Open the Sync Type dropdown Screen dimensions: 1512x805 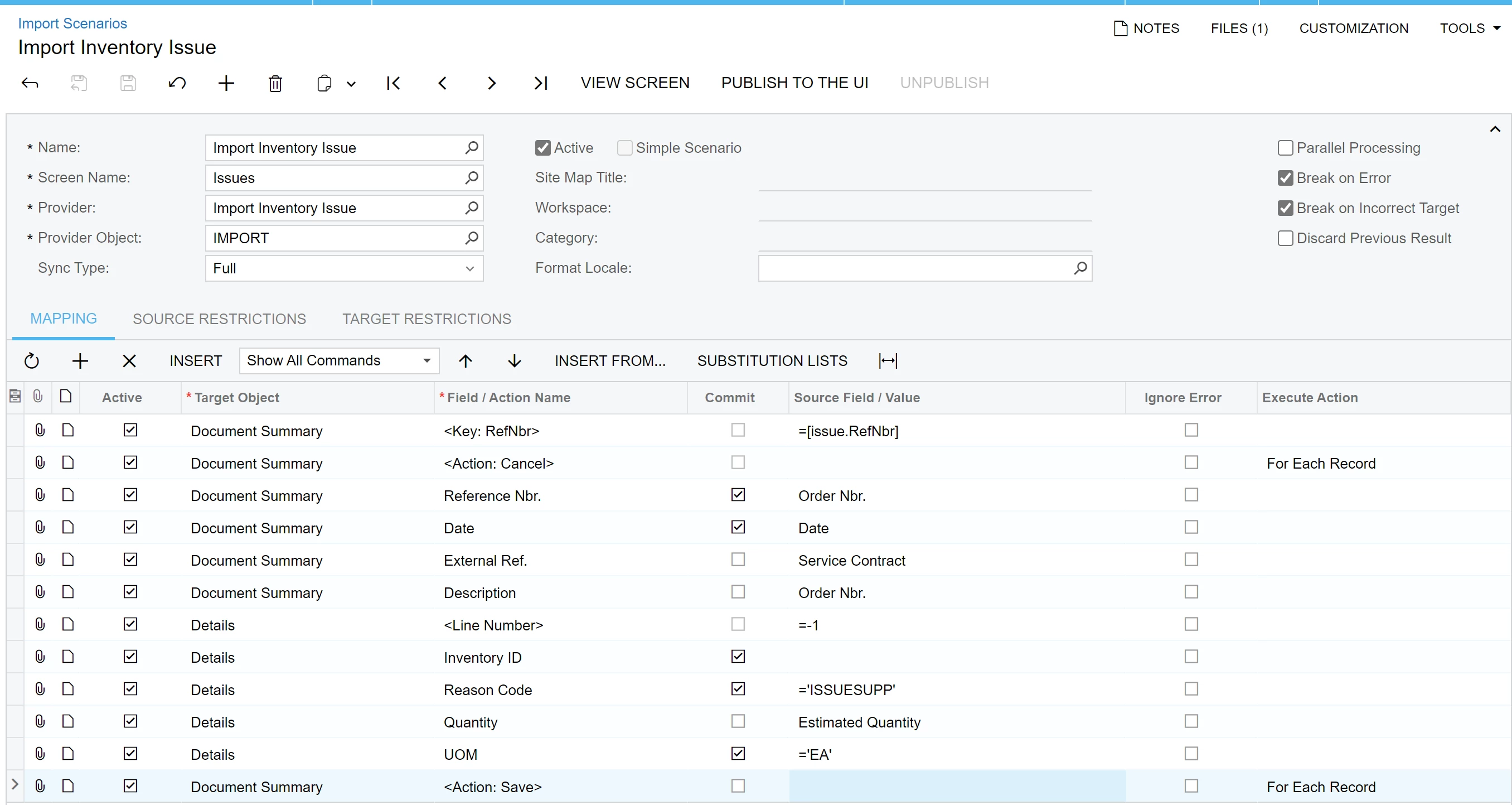[x=344, y=268]
